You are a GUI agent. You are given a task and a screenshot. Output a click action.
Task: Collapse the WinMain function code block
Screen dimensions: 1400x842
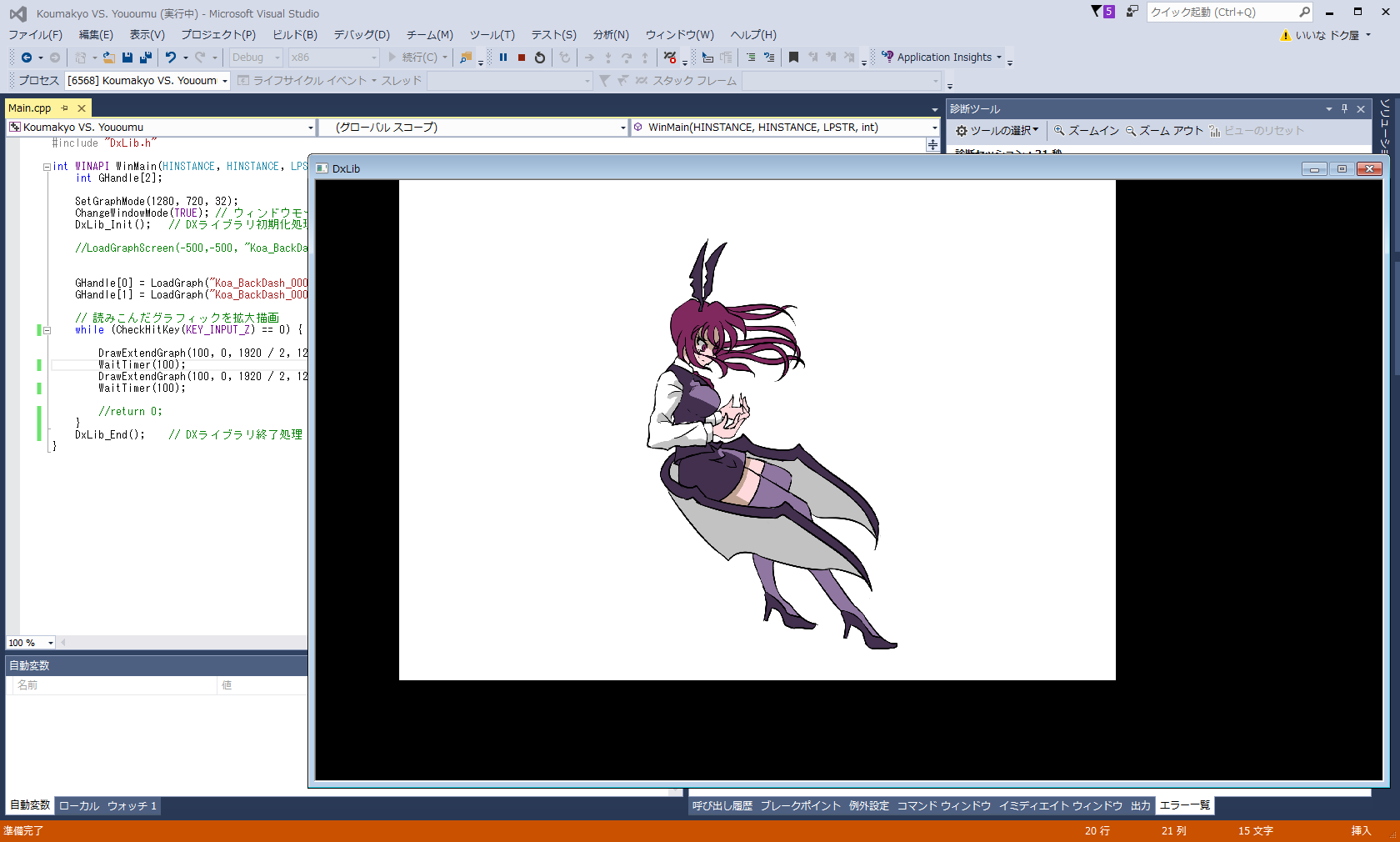(47, 167)
